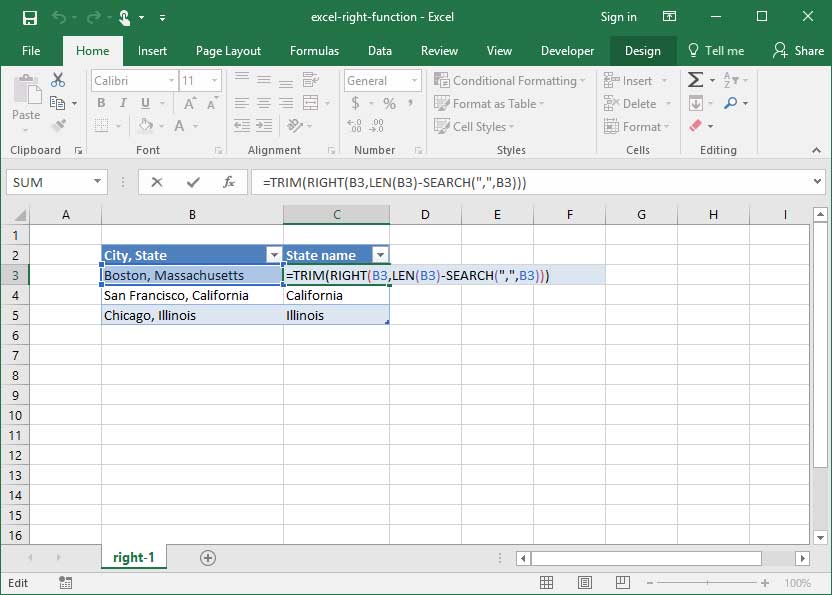This screenshot has height=595, width=832.
Task: Apply Percent Style formatting
Action: tap(387, 103)
